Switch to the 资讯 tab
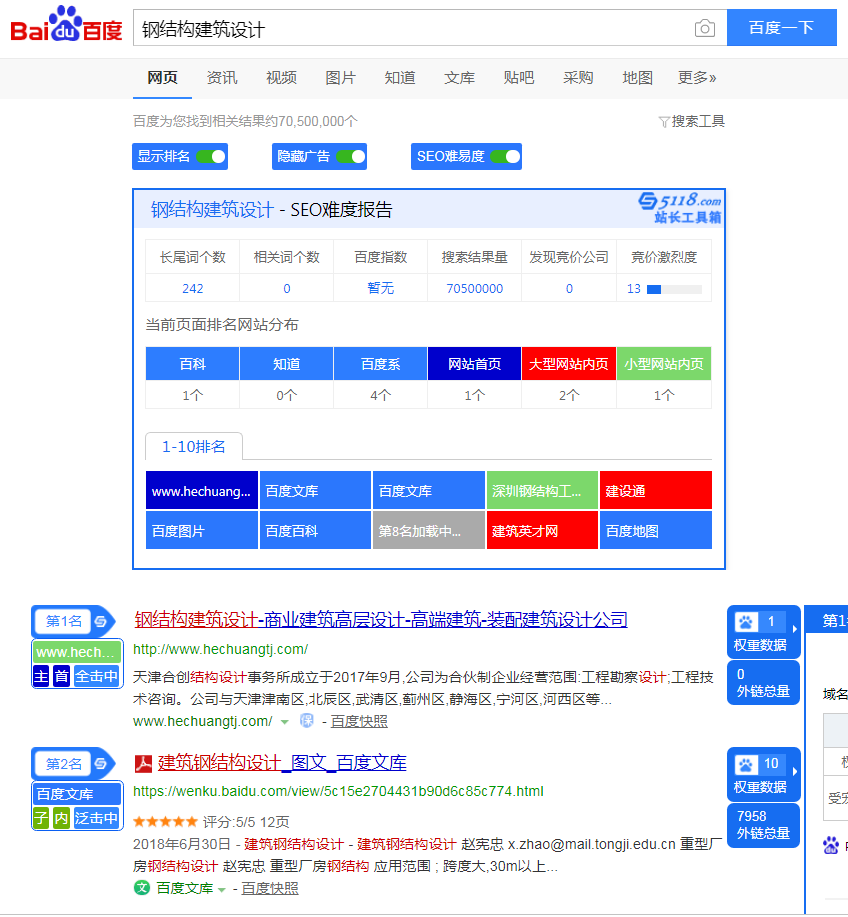The height and width of the screenshot is (917, 848). [x=222, y=78]
